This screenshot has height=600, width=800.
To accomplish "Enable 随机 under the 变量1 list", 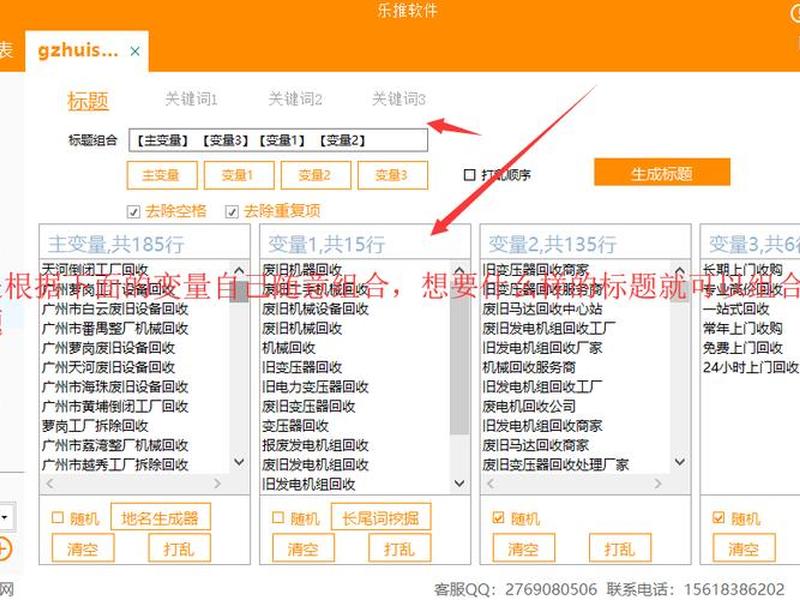I will pos(278,518).
